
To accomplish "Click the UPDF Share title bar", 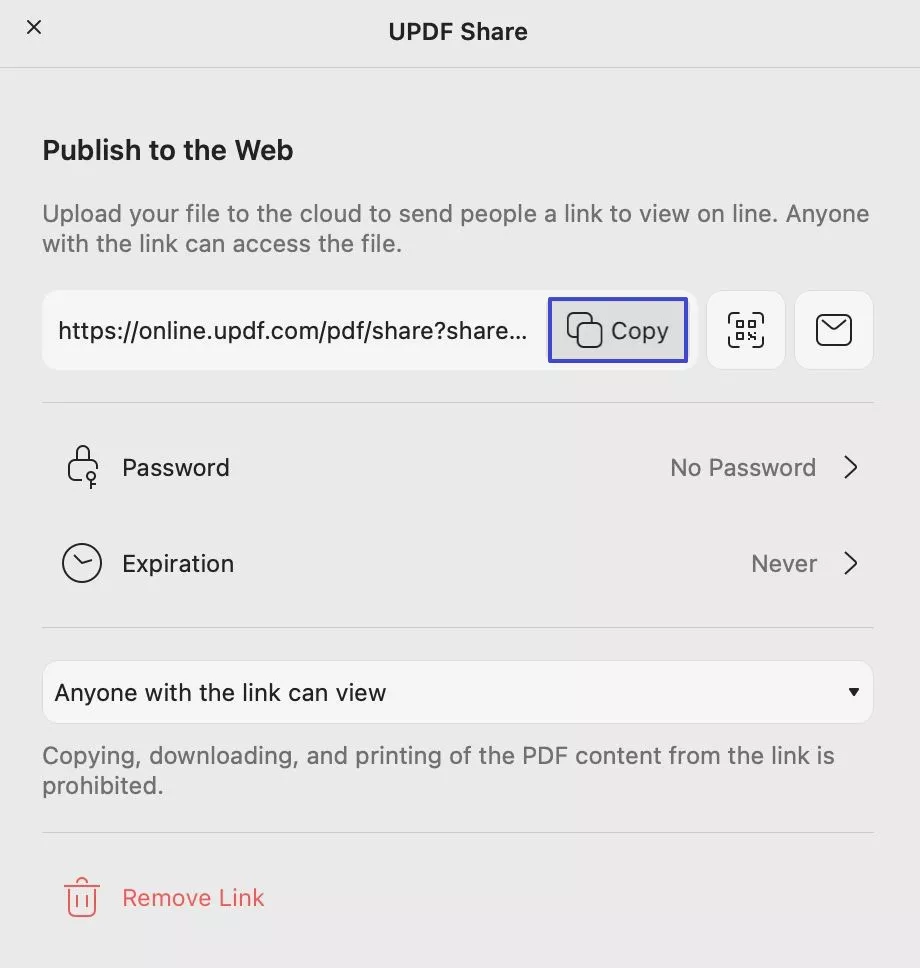I will coord(458,31).
